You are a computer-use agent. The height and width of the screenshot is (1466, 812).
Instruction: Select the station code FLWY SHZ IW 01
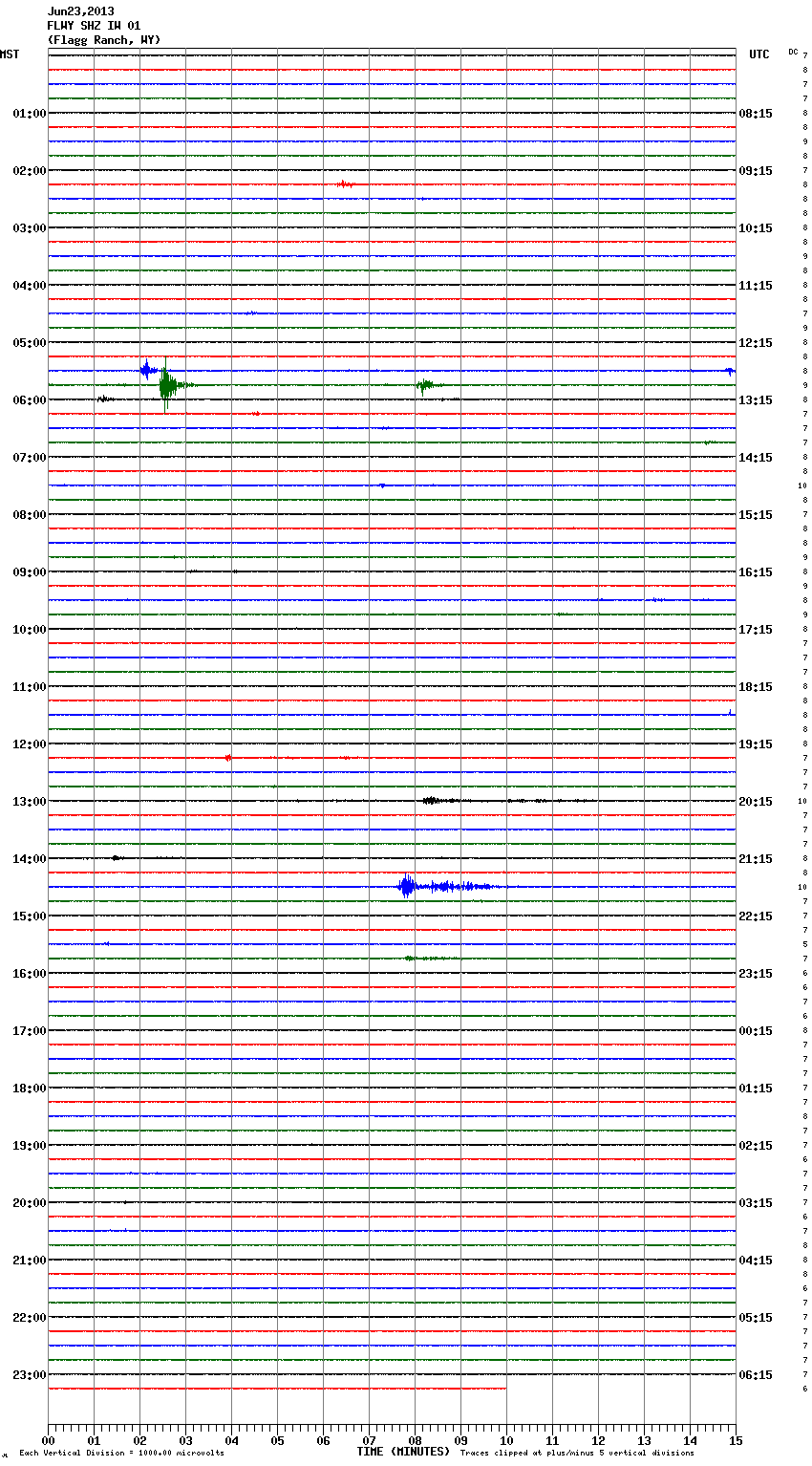pyautogui.click(x=94, y=26)
